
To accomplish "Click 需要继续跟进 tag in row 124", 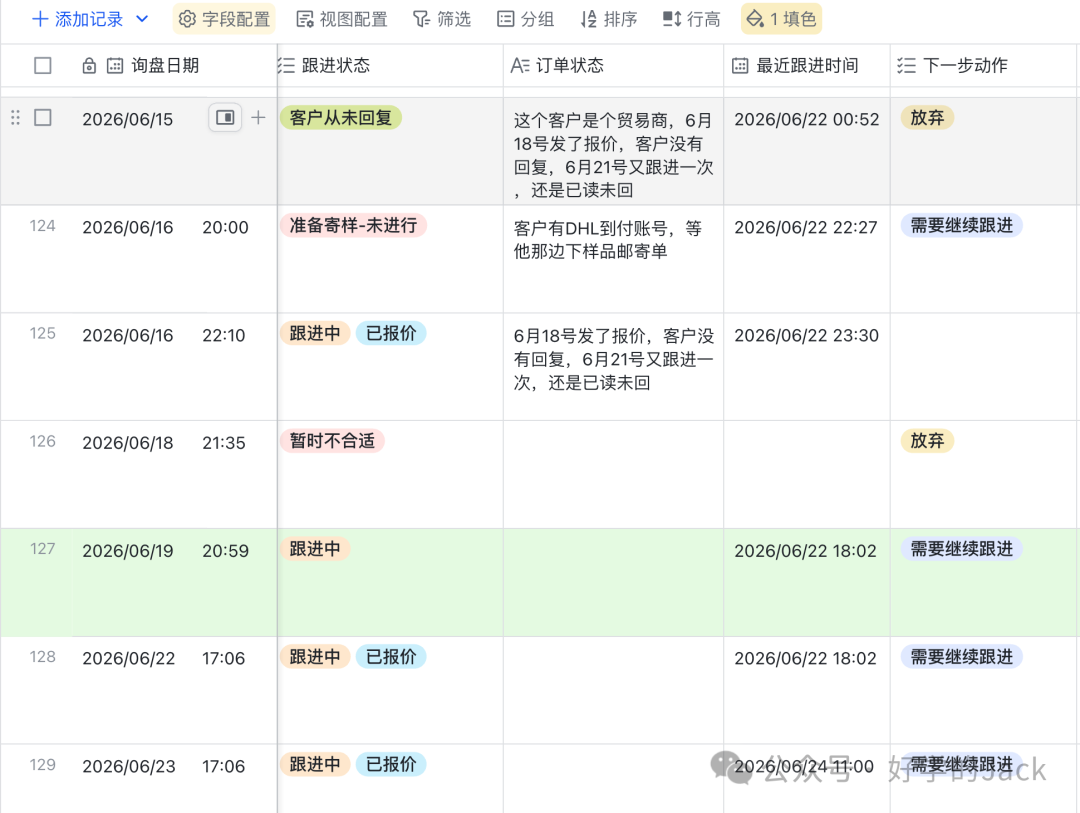I will click(x=962, y=225).
